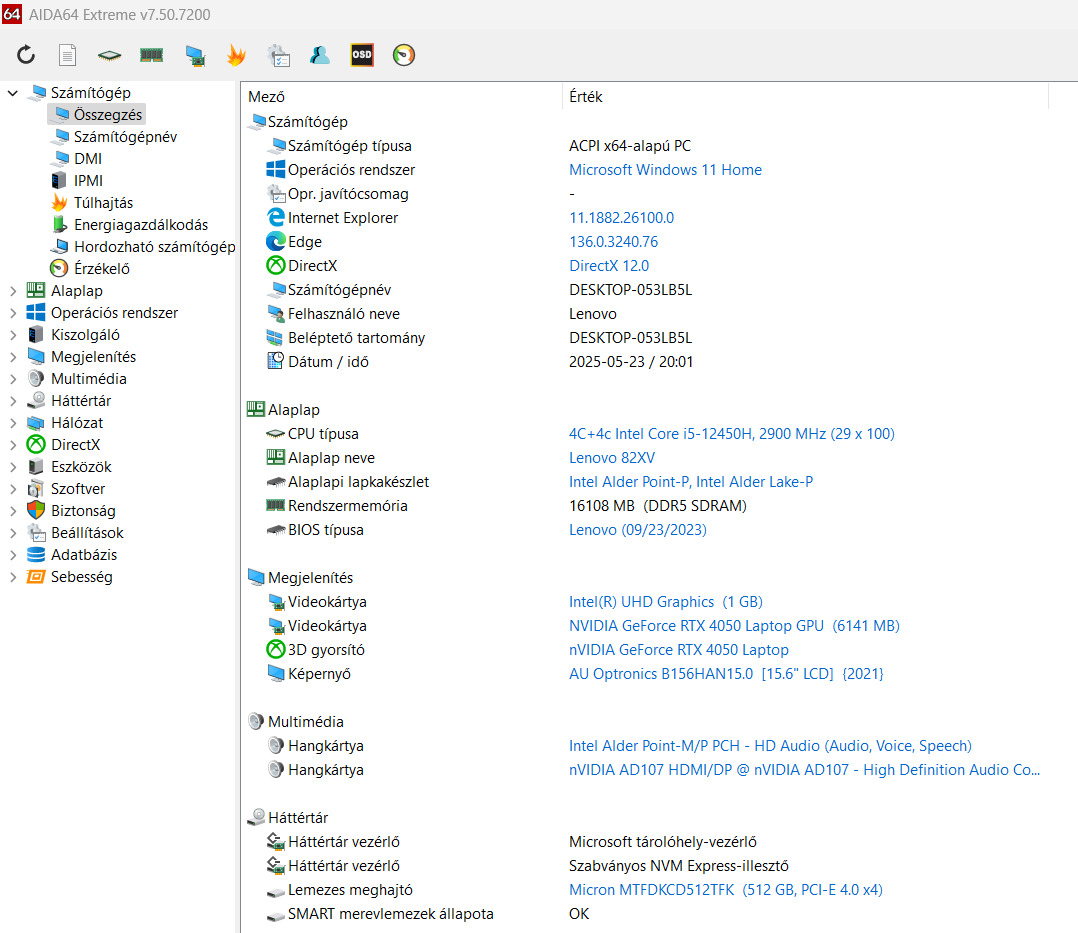
Task: Open the nVIDIA AD107 HDMI/DP audio link
Action: pos(804,770)
